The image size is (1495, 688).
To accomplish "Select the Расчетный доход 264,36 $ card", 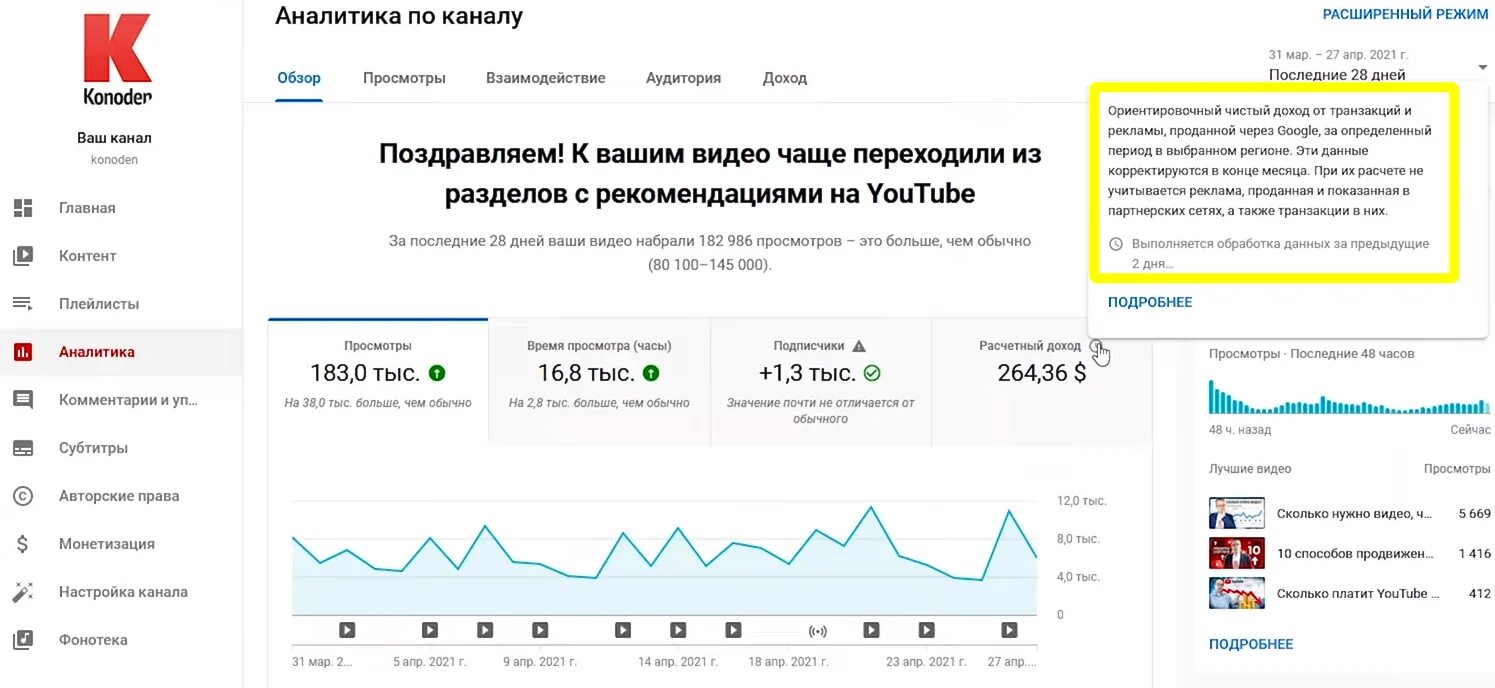I will 1042,382.
